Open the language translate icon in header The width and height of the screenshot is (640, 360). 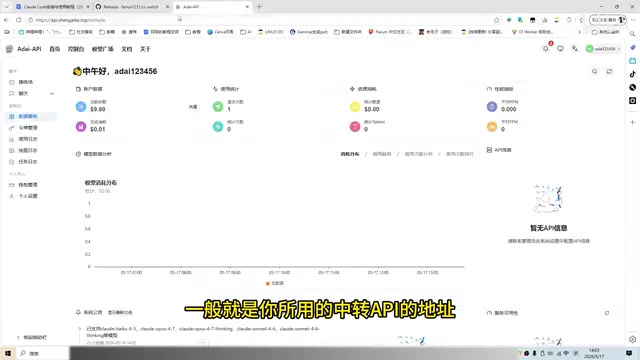point(575,49)
